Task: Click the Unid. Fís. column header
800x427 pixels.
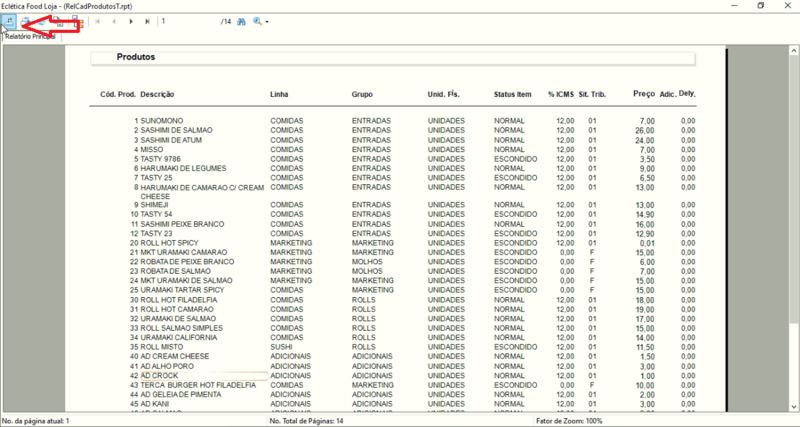Action: pyautogui.click(x=443, y=94)
